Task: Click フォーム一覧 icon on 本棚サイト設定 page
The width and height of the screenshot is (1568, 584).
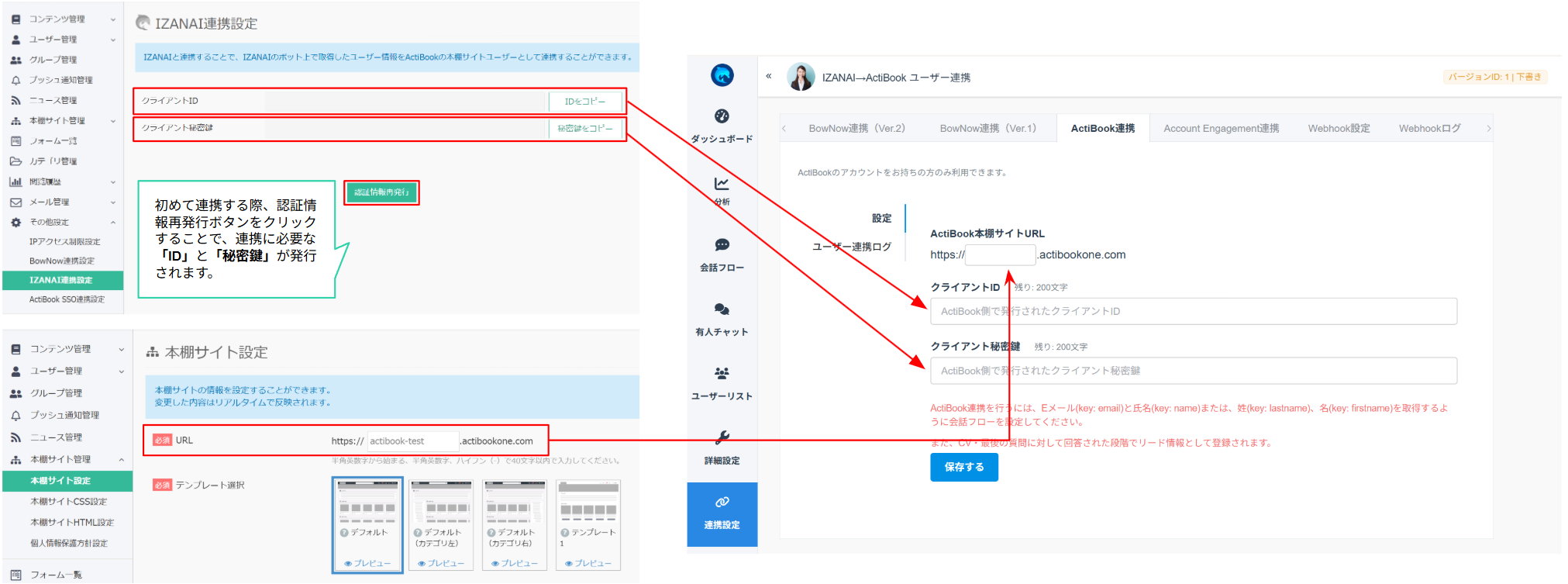Action: (16, 575)
